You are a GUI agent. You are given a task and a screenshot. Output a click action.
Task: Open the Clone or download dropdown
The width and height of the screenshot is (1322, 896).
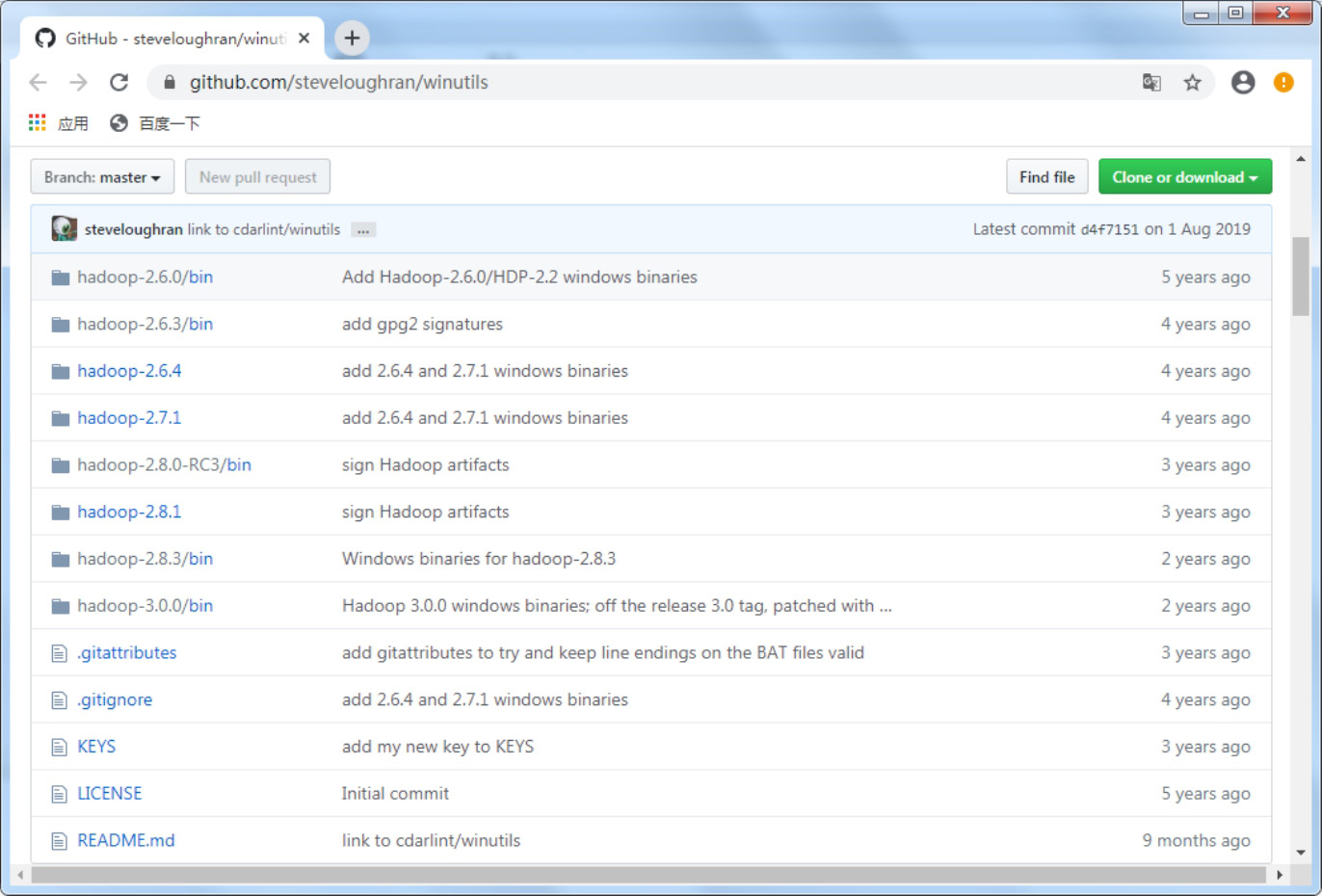pos(1185,177)
